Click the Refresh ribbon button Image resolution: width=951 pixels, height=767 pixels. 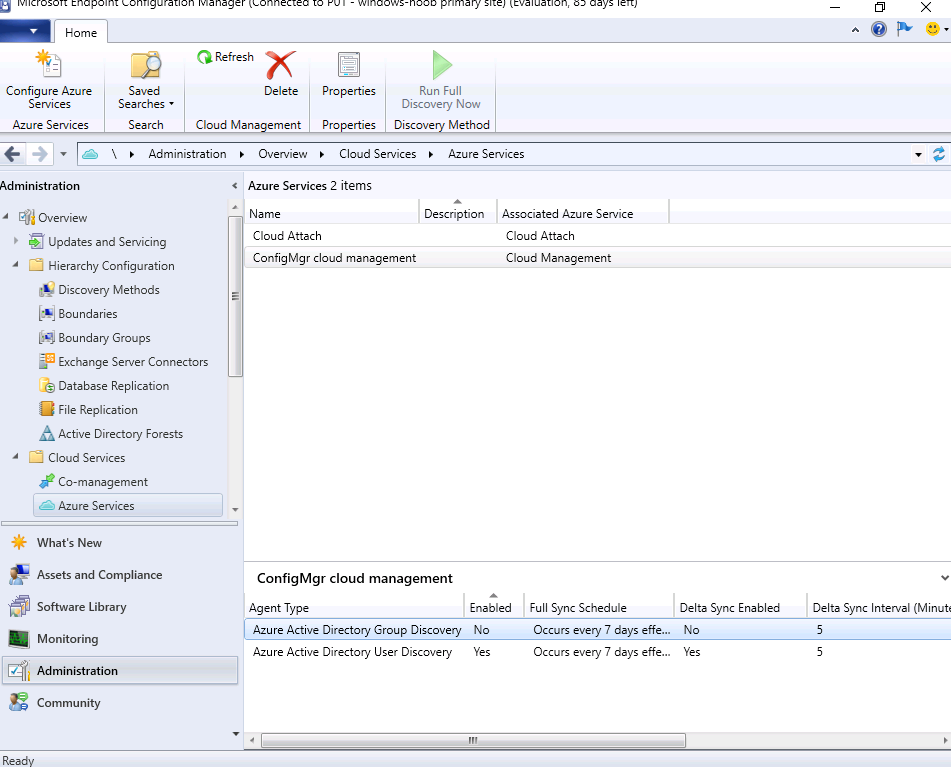point(226,57)
